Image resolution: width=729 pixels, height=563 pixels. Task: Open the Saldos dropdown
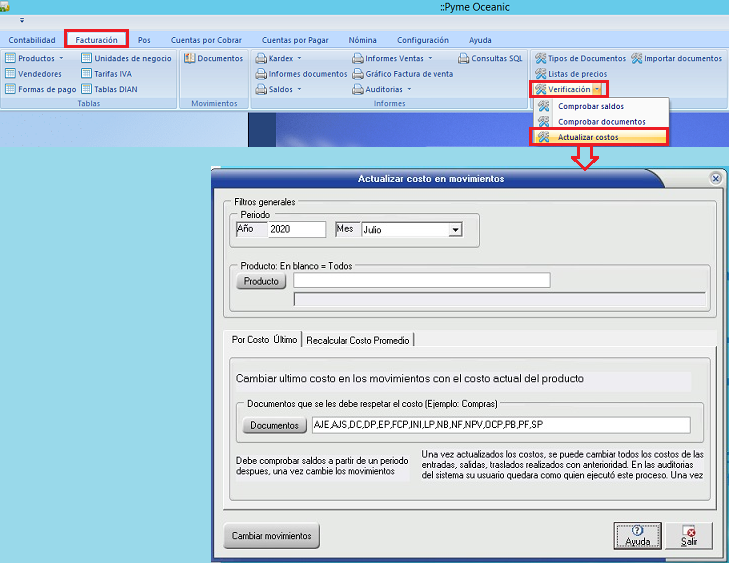point(298,90)
